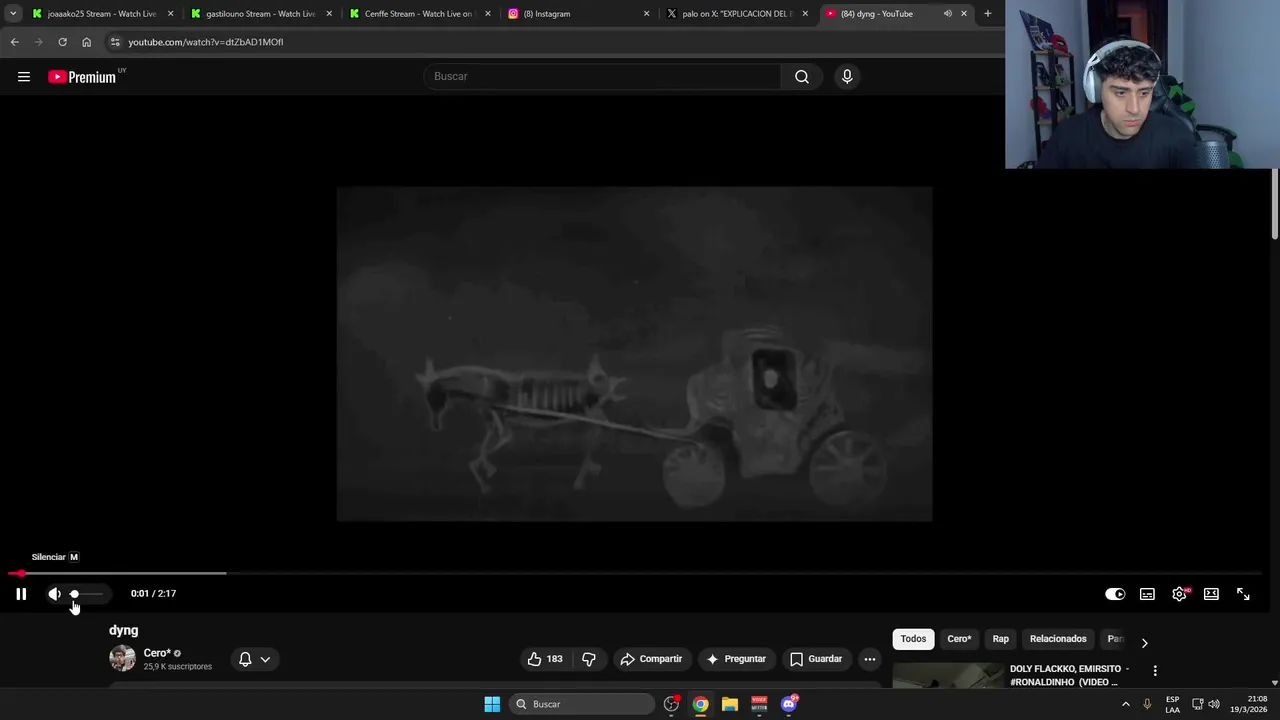
Task: Open Voicemeeter from the taskbar
Action: point(759,704)
